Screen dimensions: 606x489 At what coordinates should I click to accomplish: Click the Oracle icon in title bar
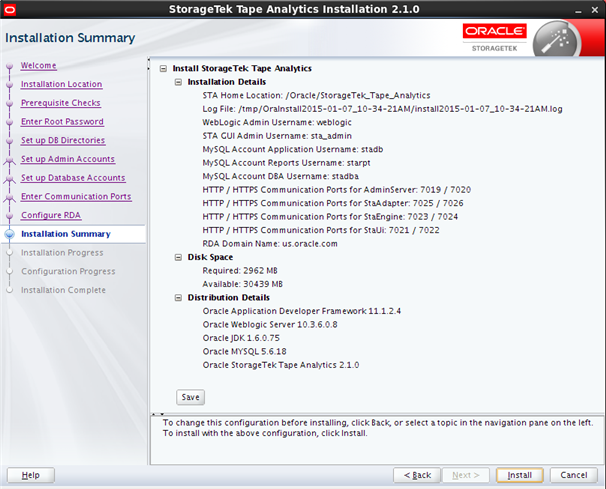pyautogui.click(x=10, y=10)
